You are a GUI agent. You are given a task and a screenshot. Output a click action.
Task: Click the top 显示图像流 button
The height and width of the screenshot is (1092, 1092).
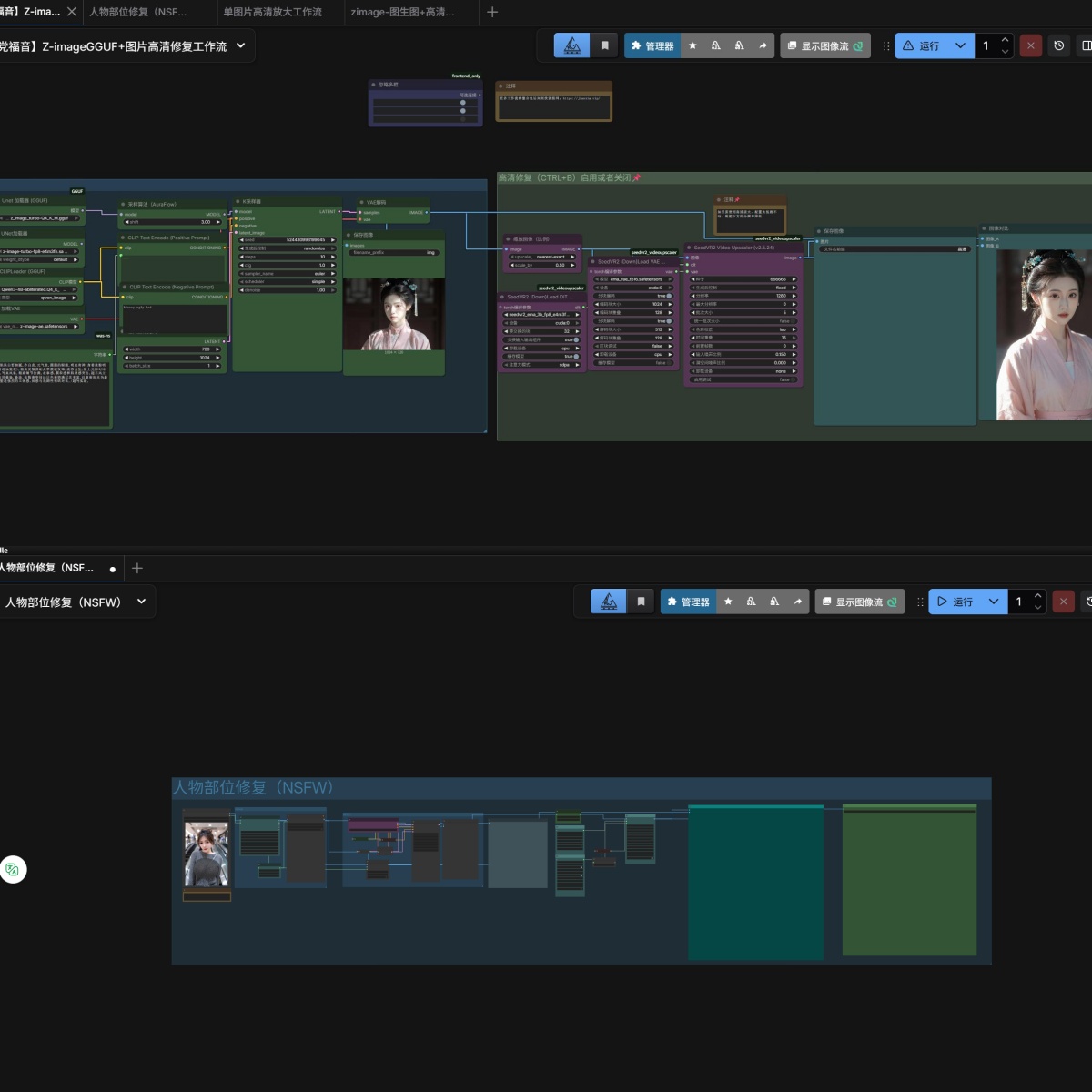click(824, 45)
